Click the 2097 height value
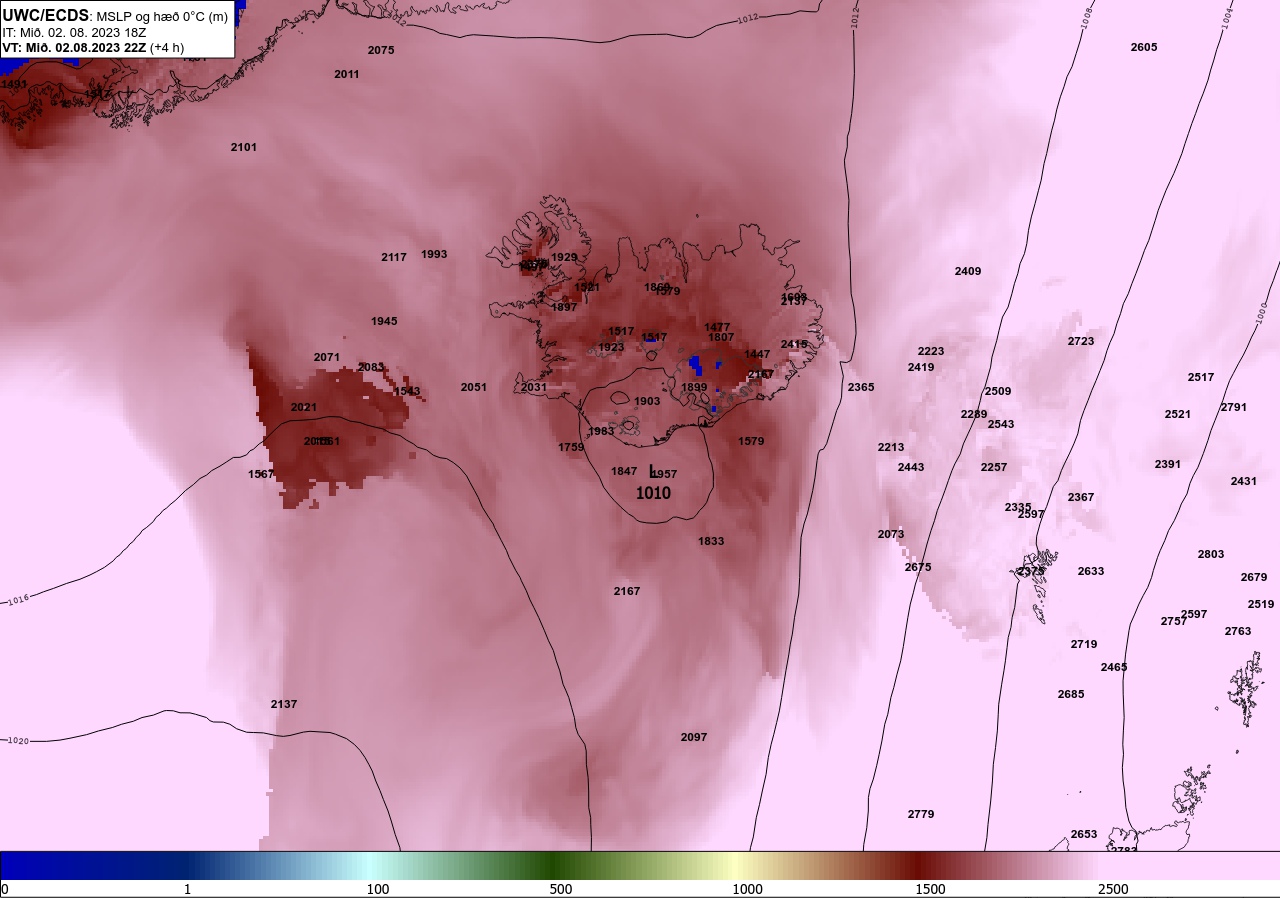 pos(694,737)
